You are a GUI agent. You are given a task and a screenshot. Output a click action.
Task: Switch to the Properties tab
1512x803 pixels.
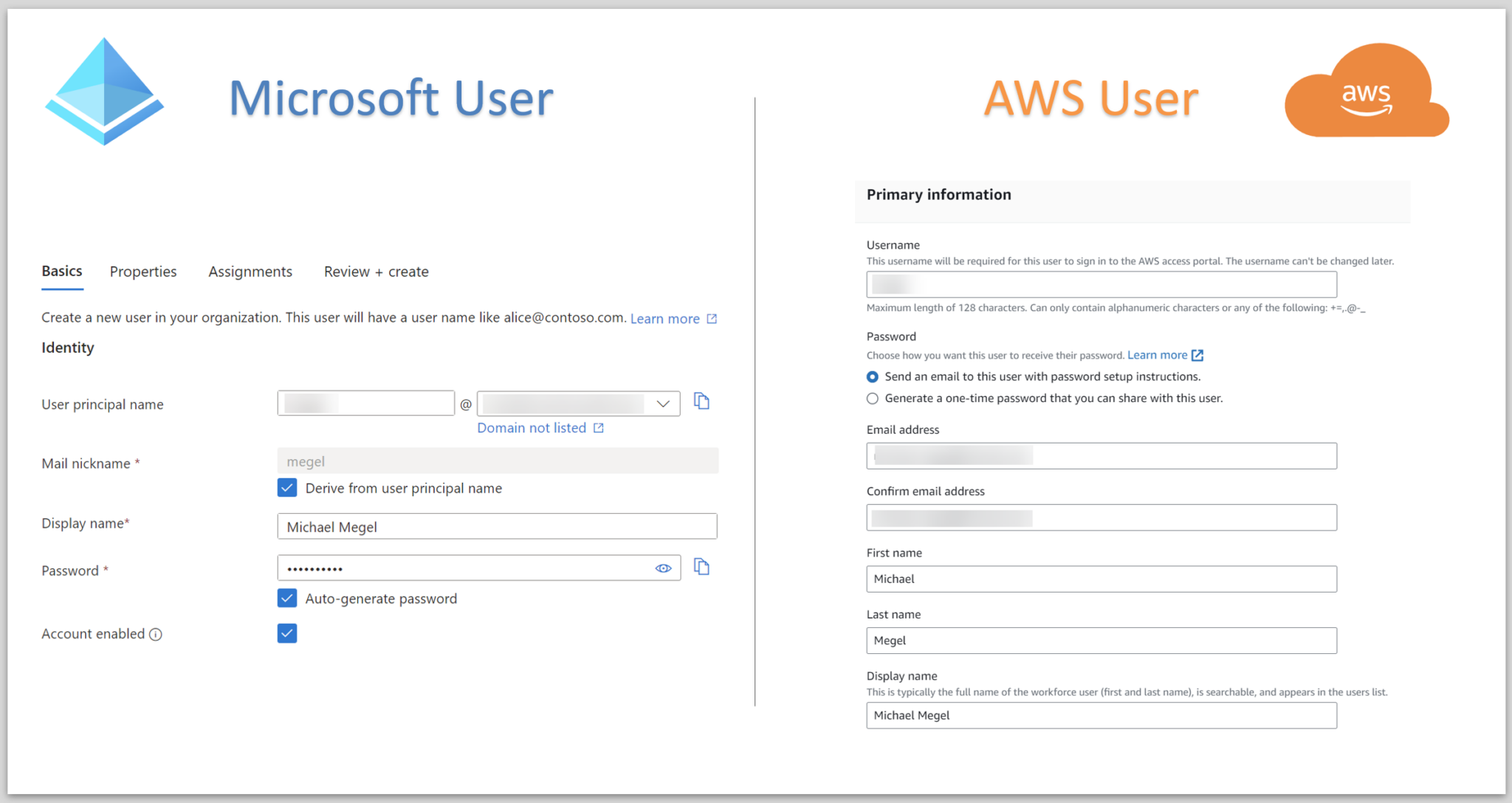pyautogui.click(x=142, y=272)
